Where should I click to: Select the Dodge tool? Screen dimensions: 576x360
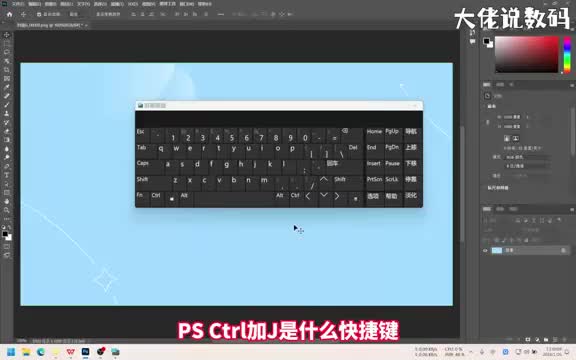7,158
